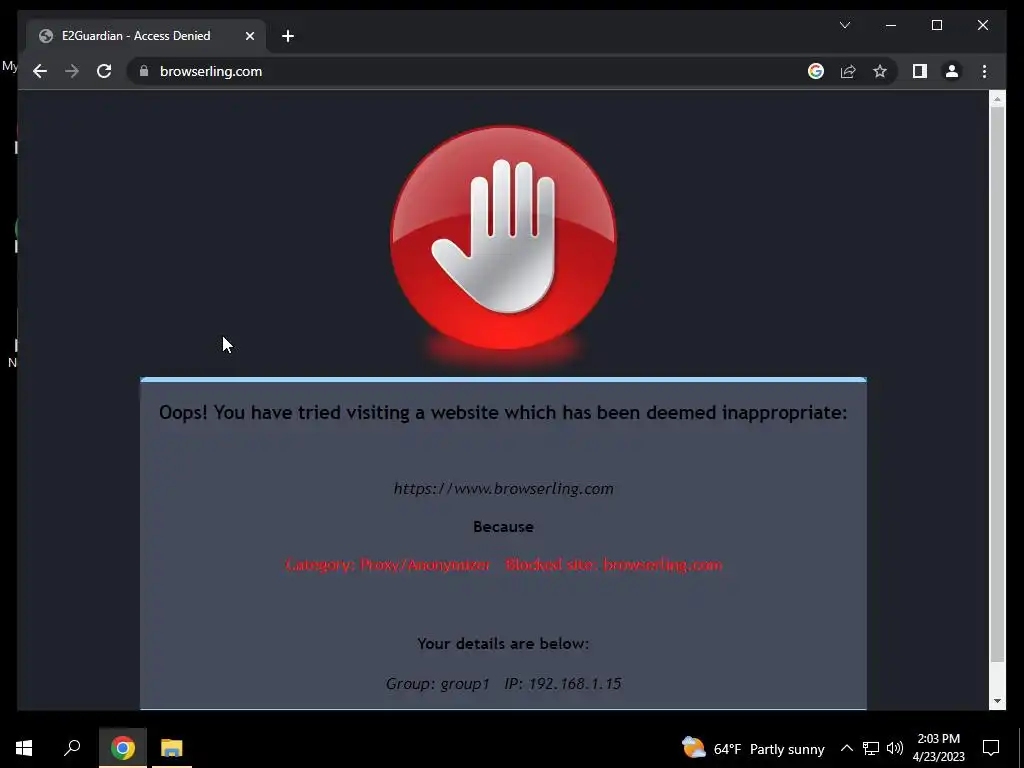View site info via the lock icon
Image resolution: width=1024 pixels, height=768 pixels.
144,71
